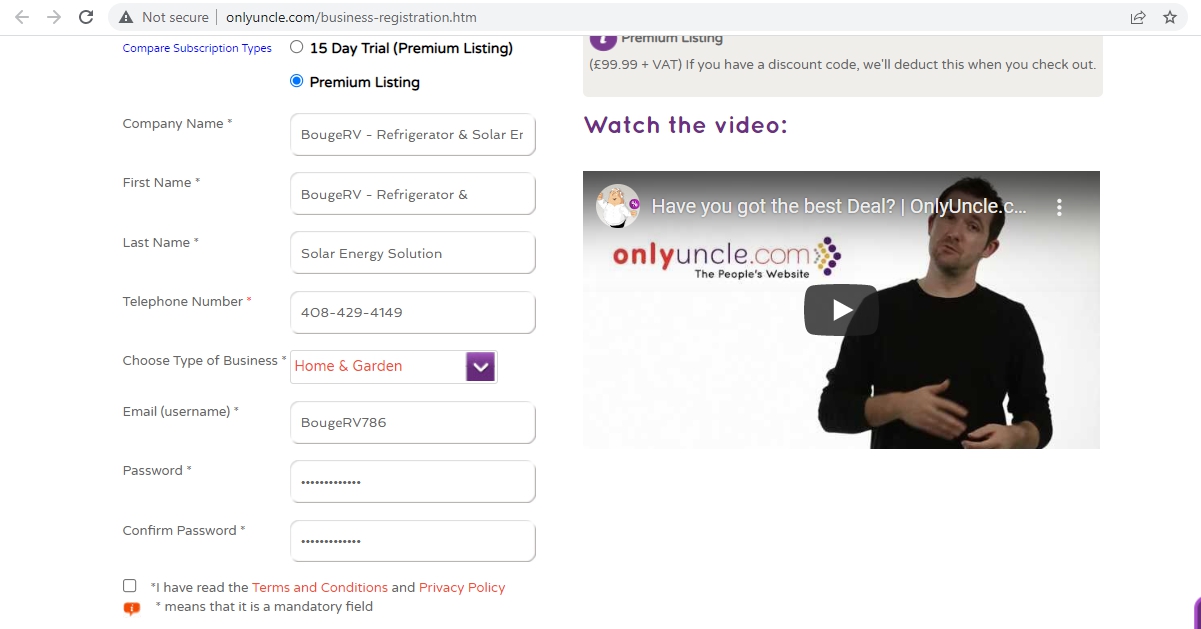The width and height of the screenshot is (1201, 629).
Task: Select Premium Listing radio option
Action: [296, 81]
